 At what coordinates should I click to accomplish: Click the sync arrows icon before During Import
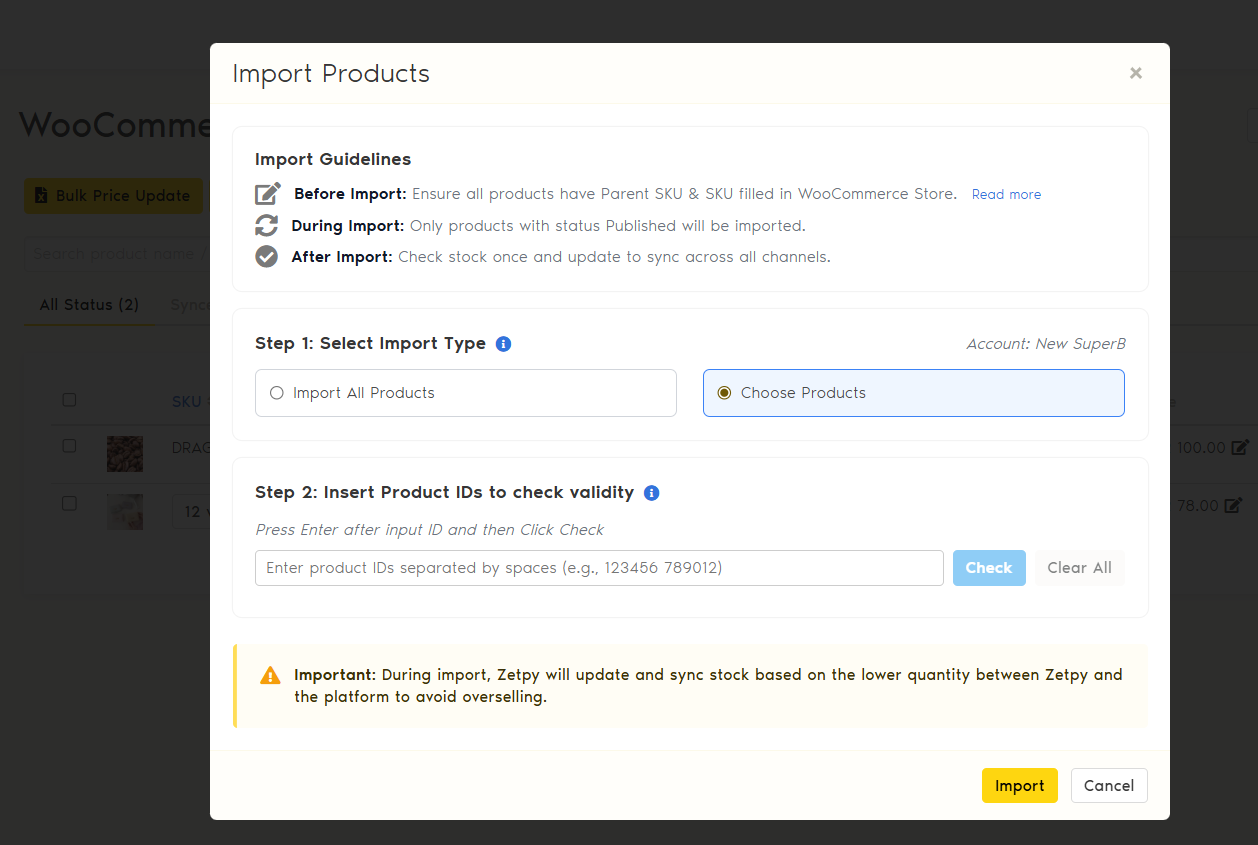tap(267, 225)
